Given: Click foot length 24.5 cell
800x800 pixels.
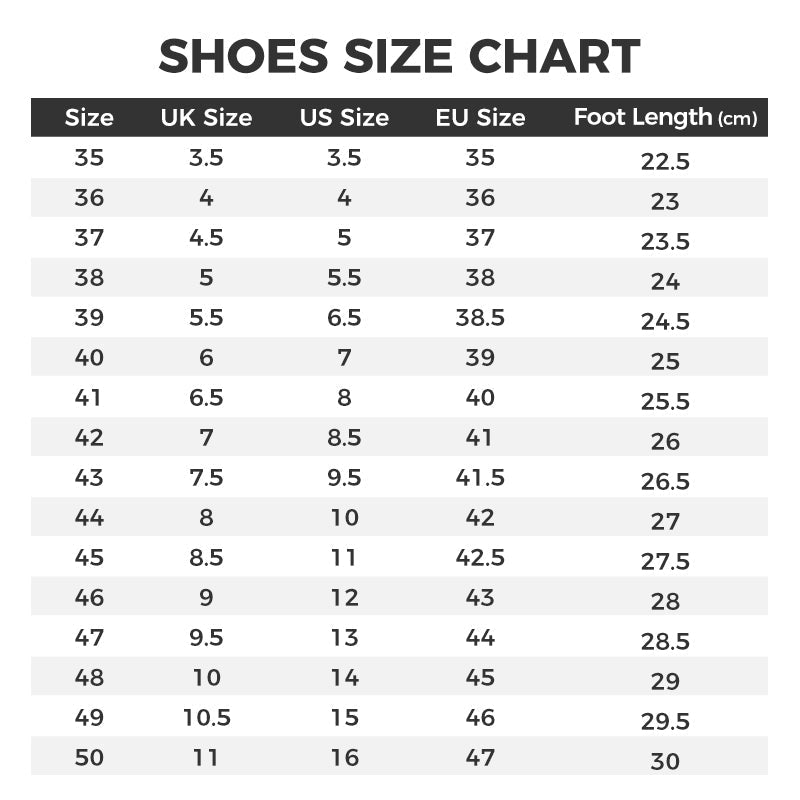Looking at the screenshot, I should [x=665, y=322].
